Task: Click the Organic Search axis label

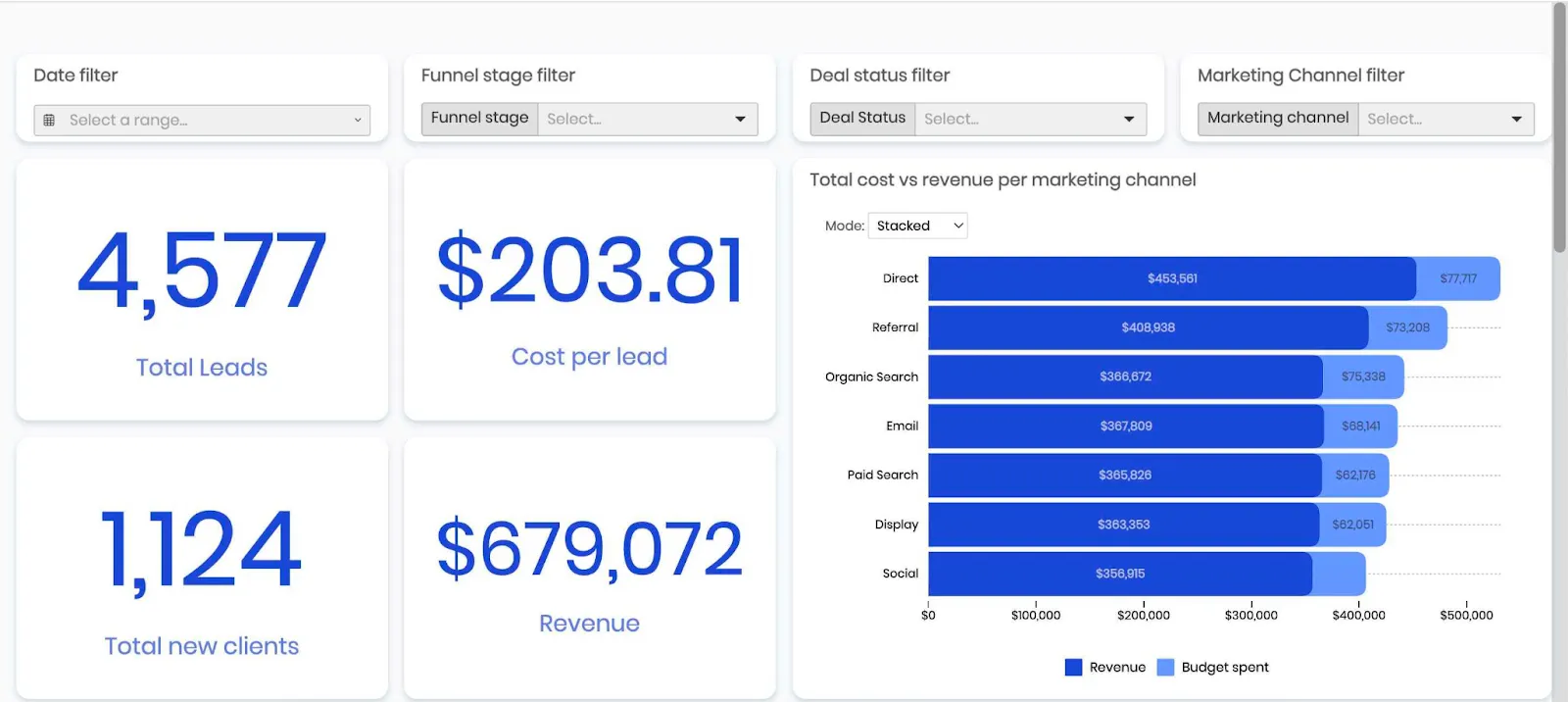Action: coord(871,376)
